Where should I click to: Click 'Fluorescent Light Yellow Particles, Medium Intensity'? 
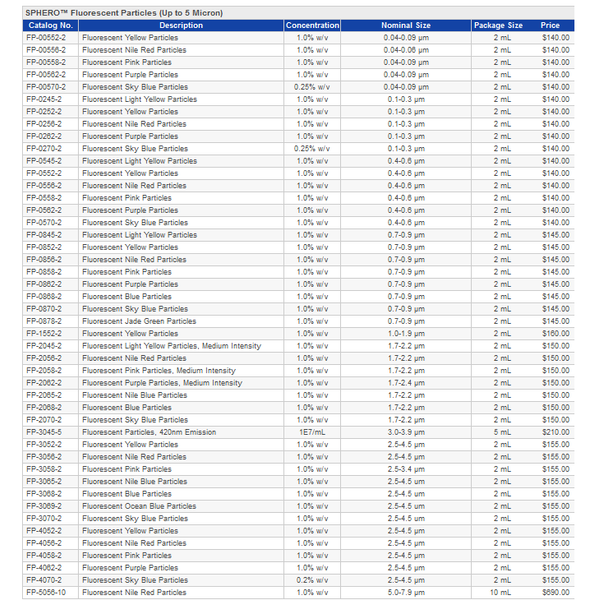172,346
